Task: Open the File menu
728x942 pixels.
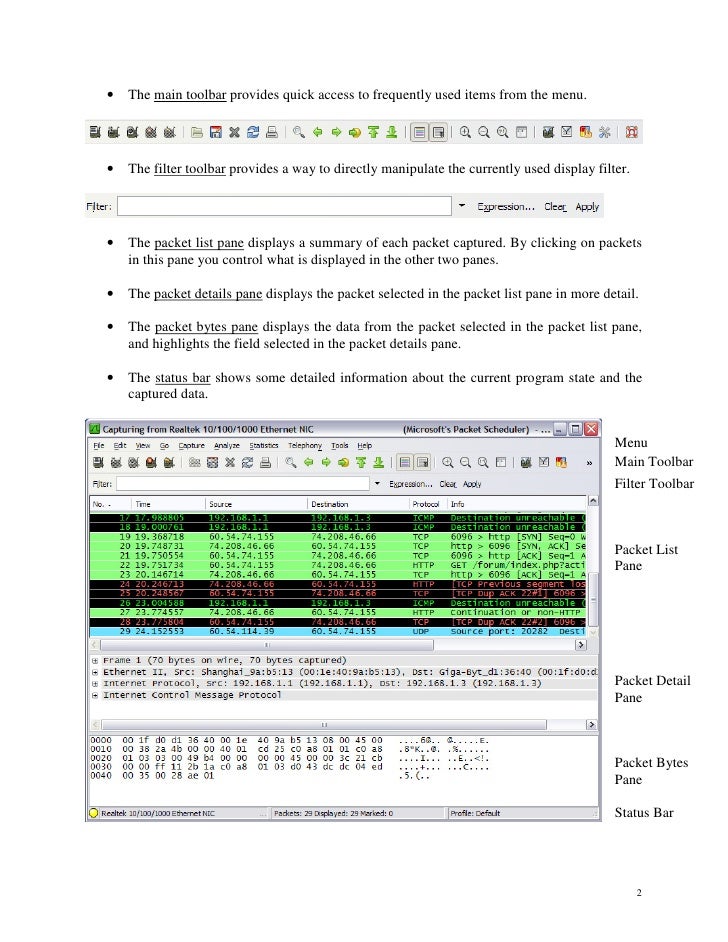Action: (x=99, y=446)
